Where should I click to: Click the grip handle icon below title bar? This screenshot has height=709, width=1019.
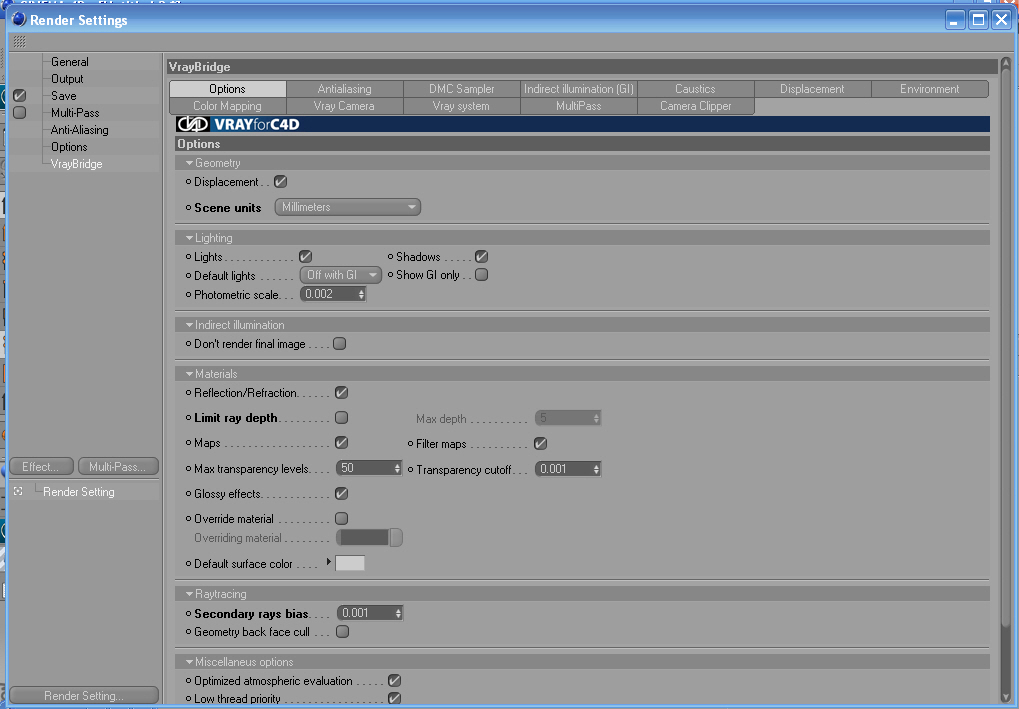pyautogui.click(x=19, y=42)
